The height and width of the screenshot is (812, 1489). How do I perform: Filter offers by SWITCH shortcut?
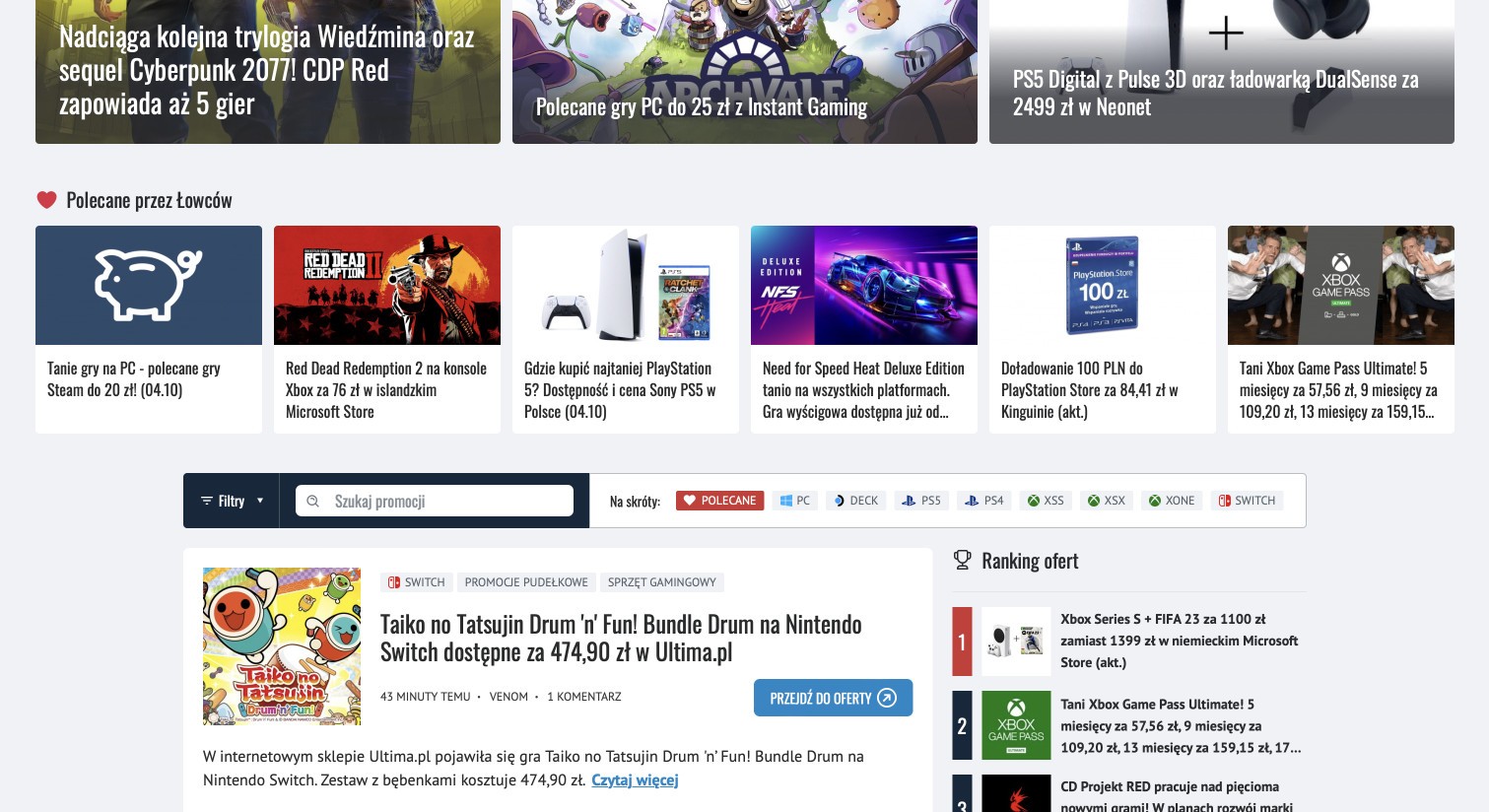click(x=1247, y=501)
